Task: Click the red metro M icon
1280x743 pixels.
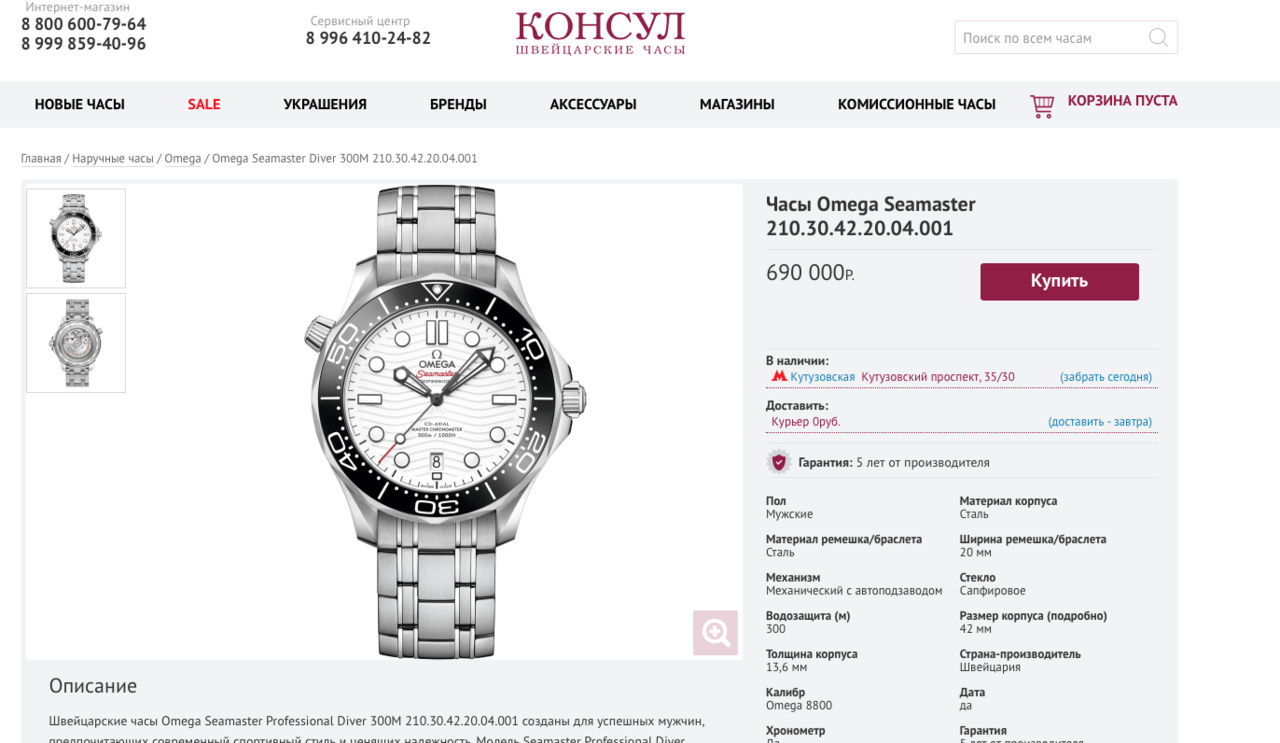Action: pos(779,377)
